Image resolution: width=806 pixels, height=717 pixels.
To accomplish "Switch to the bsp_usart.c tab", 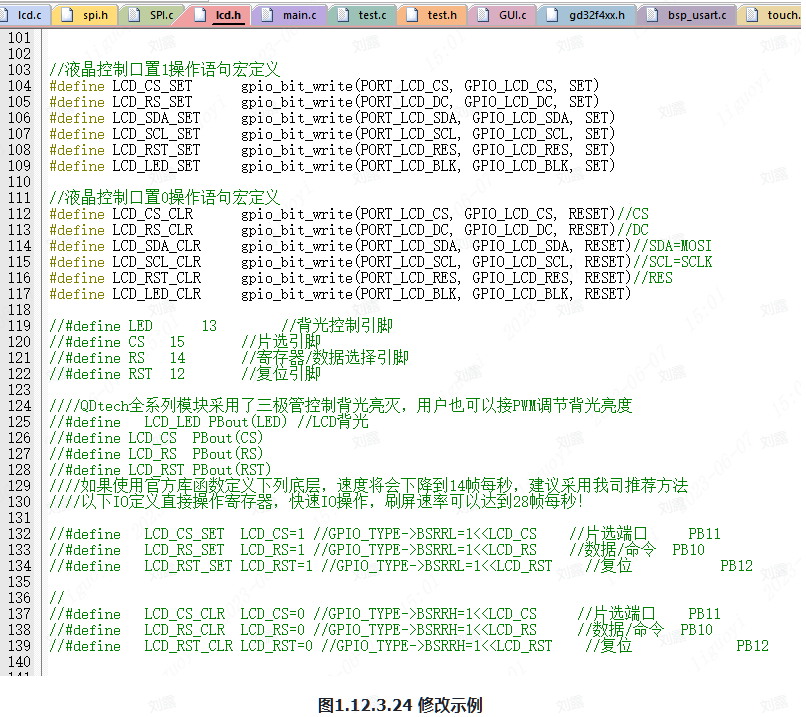I will [x=687, y=15].
